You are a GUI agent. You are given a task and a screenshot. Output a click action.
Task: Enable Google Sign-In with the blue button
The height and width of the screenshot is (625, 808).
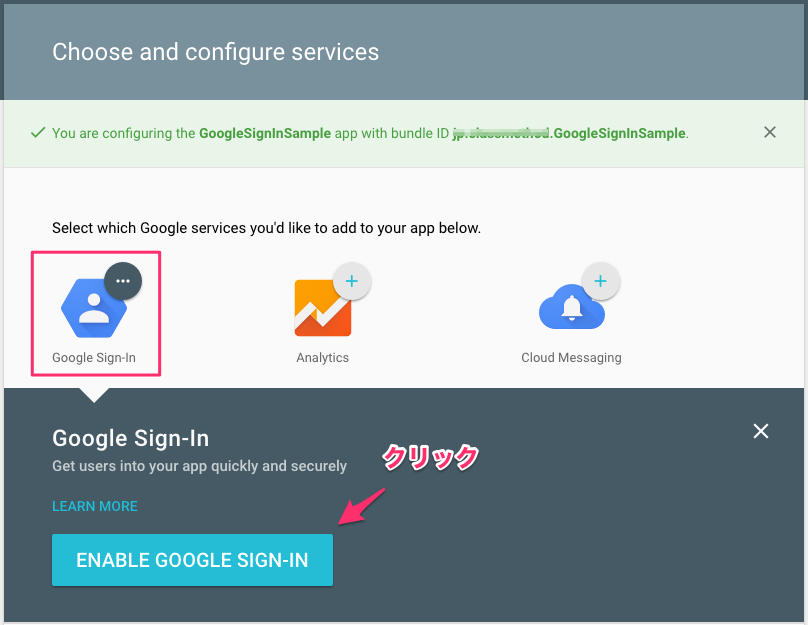click(x=192, y=560)
